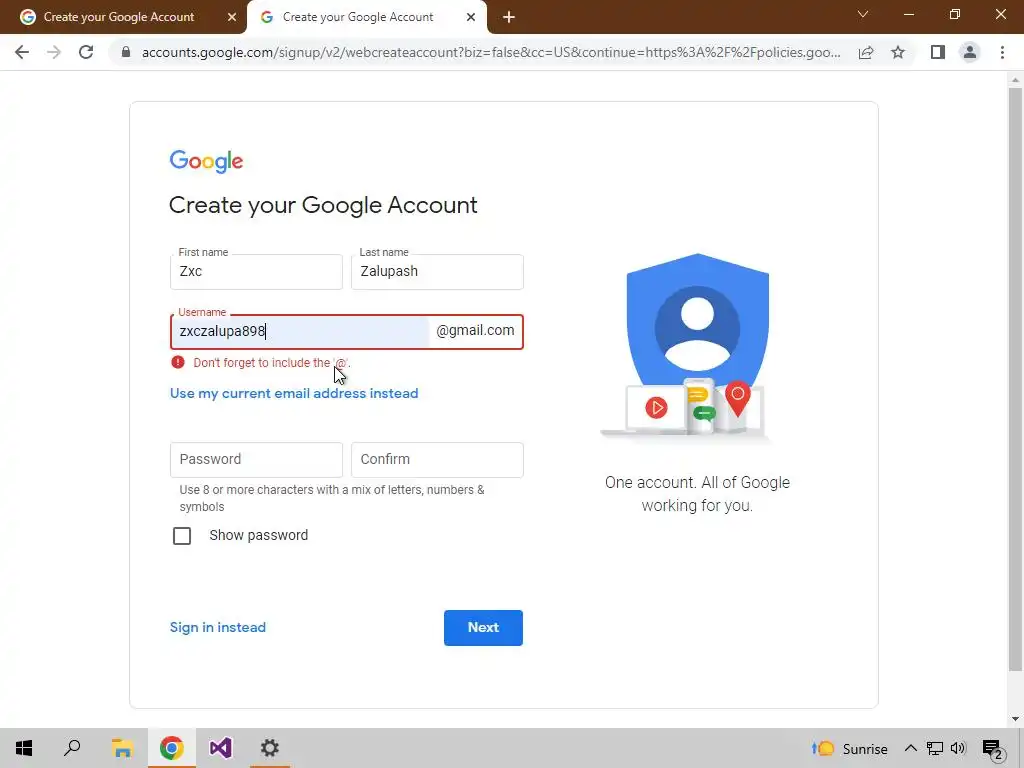The image size is (1024, 768).
Task: Show hidden system tray icons
Action: 910,748
